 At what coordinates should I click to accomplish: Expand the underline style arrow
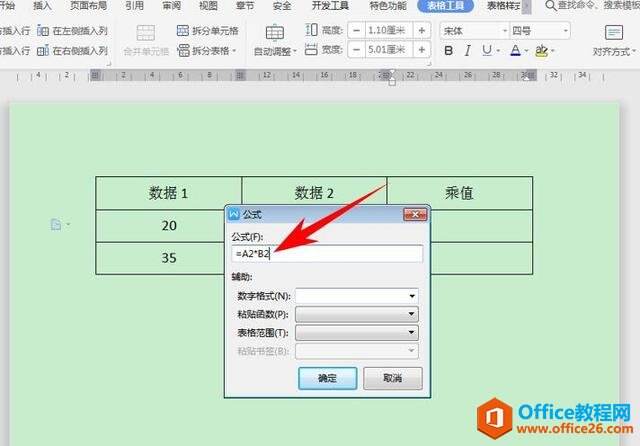(x=498, y=51)
